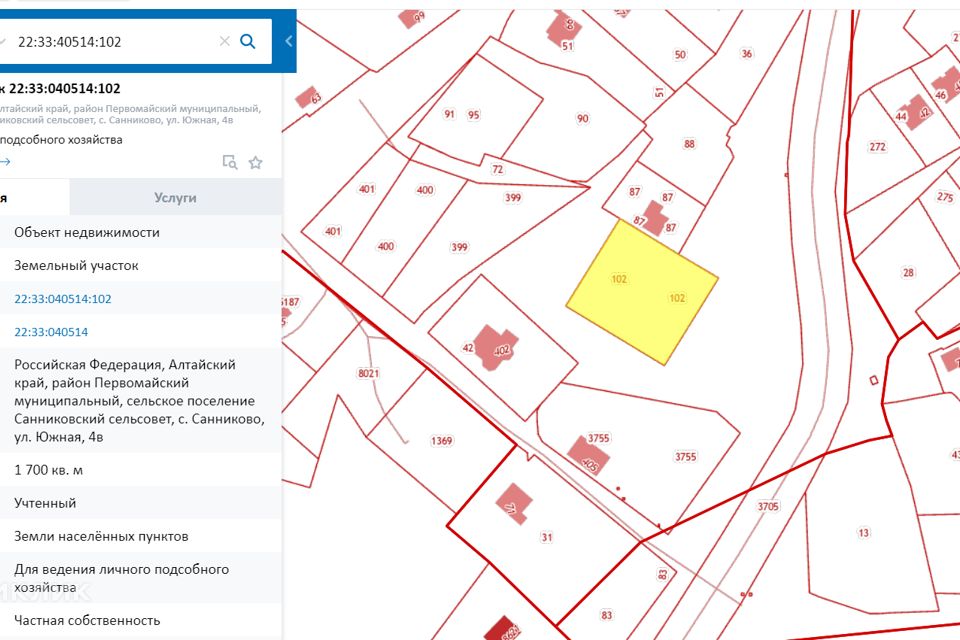Click the upper parcel label 400
The image size is (960, 640).
pyautogui.click(x=425, y=190)
